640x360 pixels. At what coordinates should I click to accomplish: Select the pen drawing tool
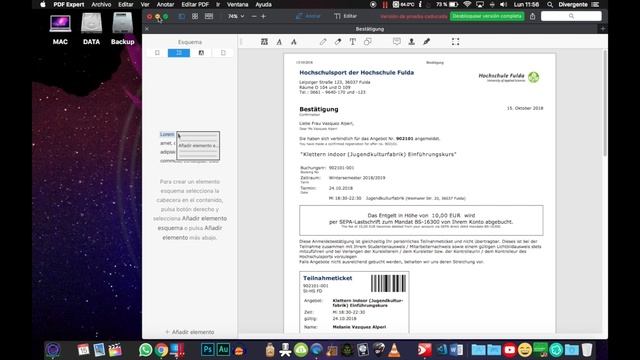tap(323, 42)
